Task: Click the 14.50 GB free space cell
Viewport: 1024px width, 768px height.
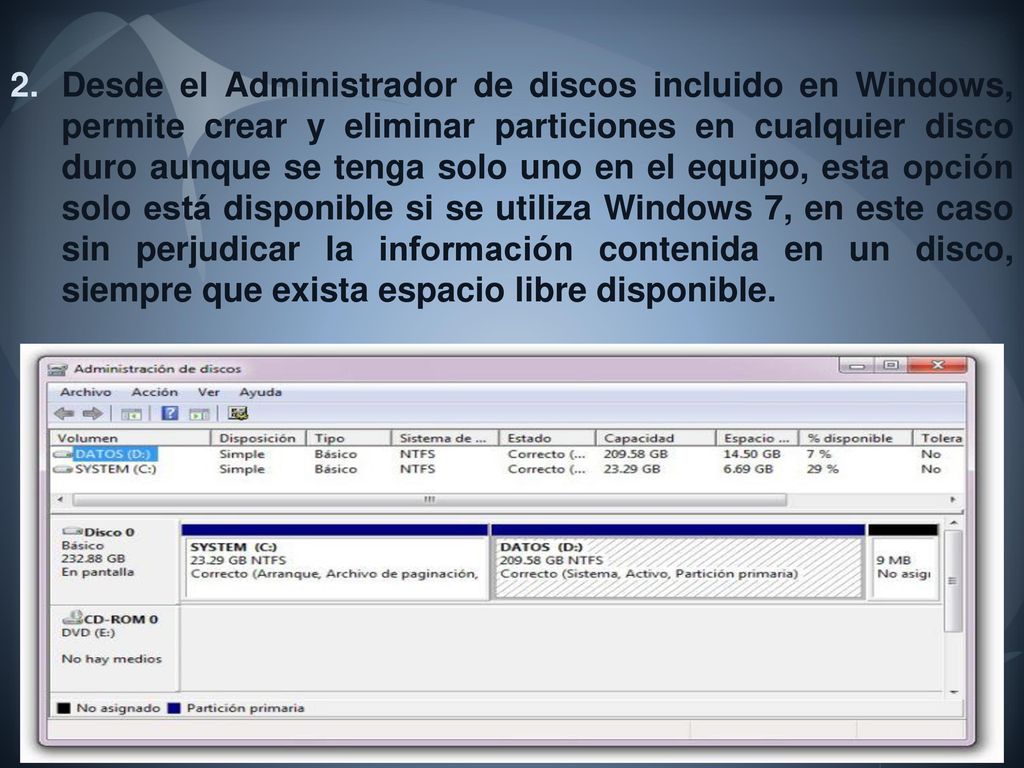Action: (752, 454)
